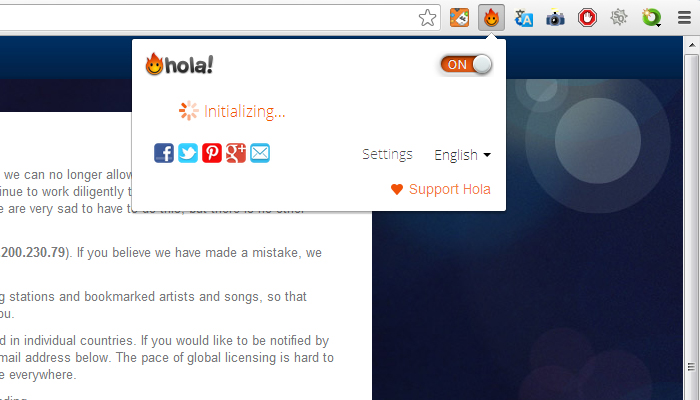Share Hola on Twitter
700x400 pixels.
point(188,153)
